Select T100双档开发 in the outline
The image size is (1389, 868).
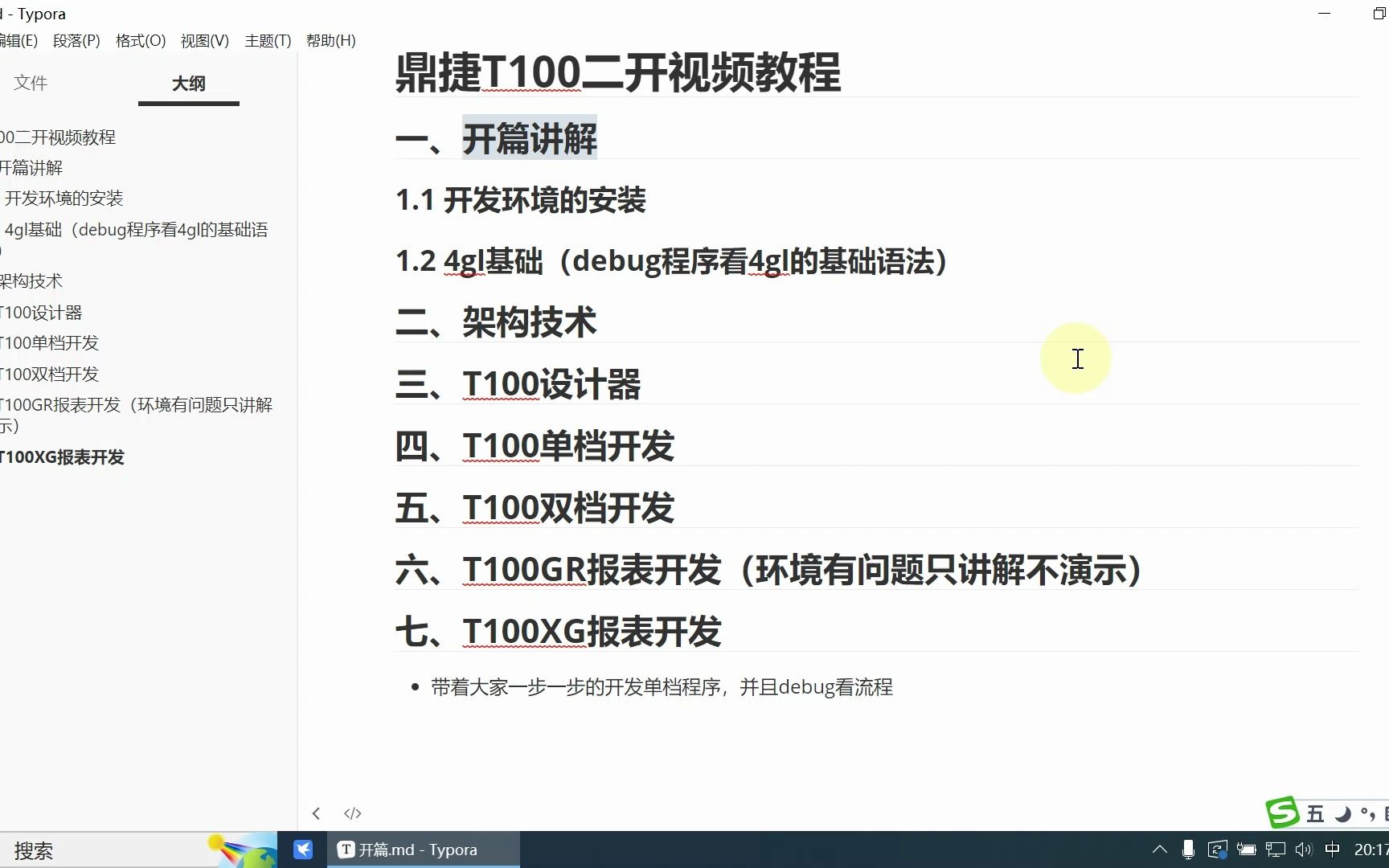49,375
